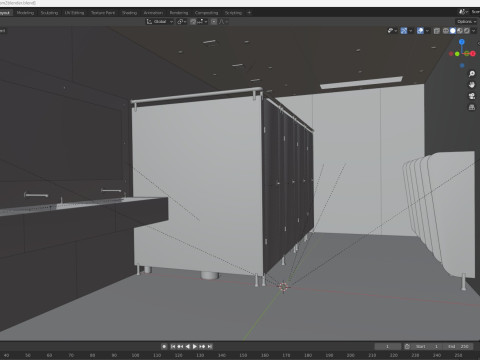The image size is (480, 360).
Task: Switch to solid viewport shading
Action: 453,31
